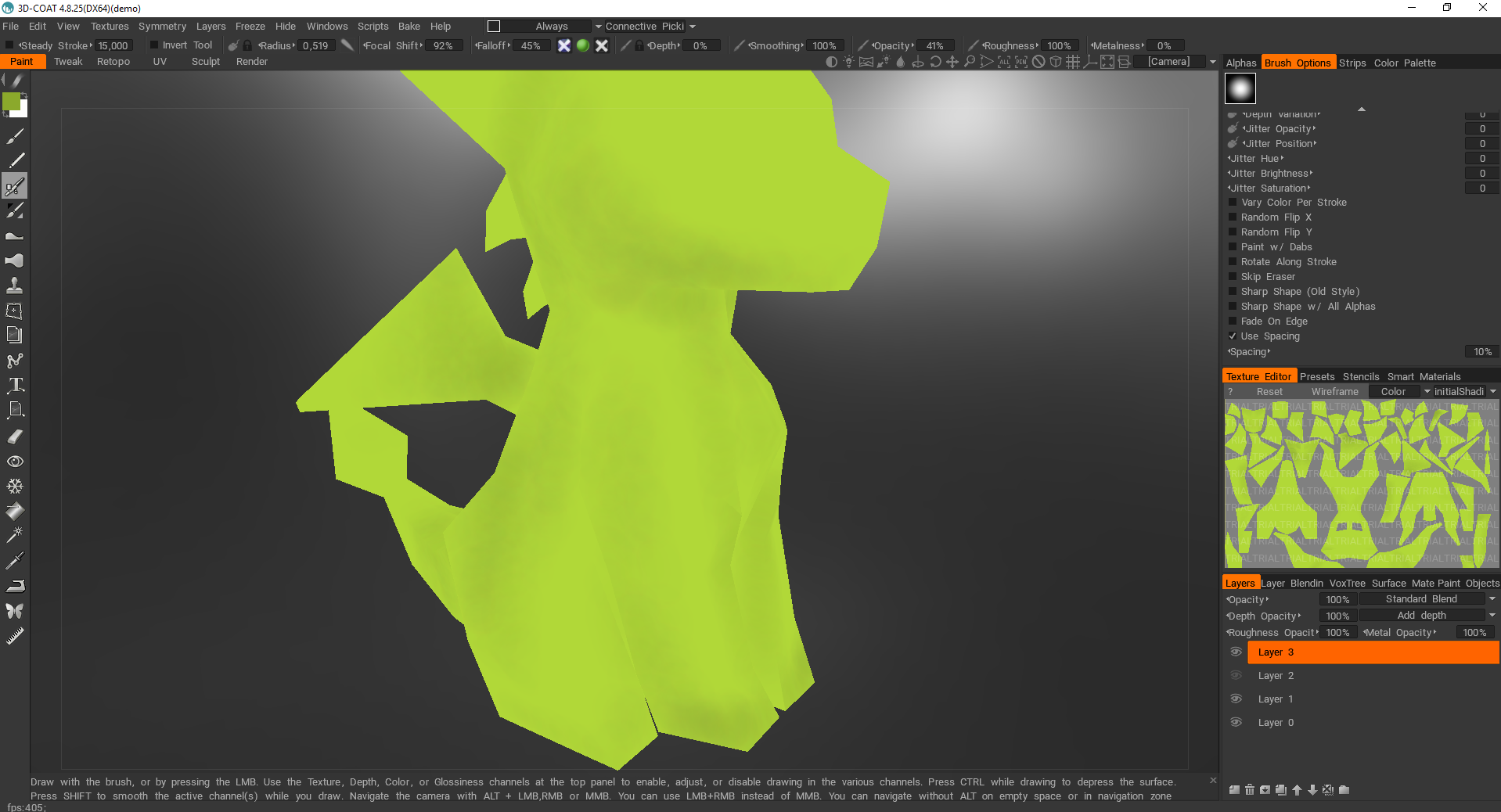Select the Eraser tool in left toolbar

pos(15,437)
